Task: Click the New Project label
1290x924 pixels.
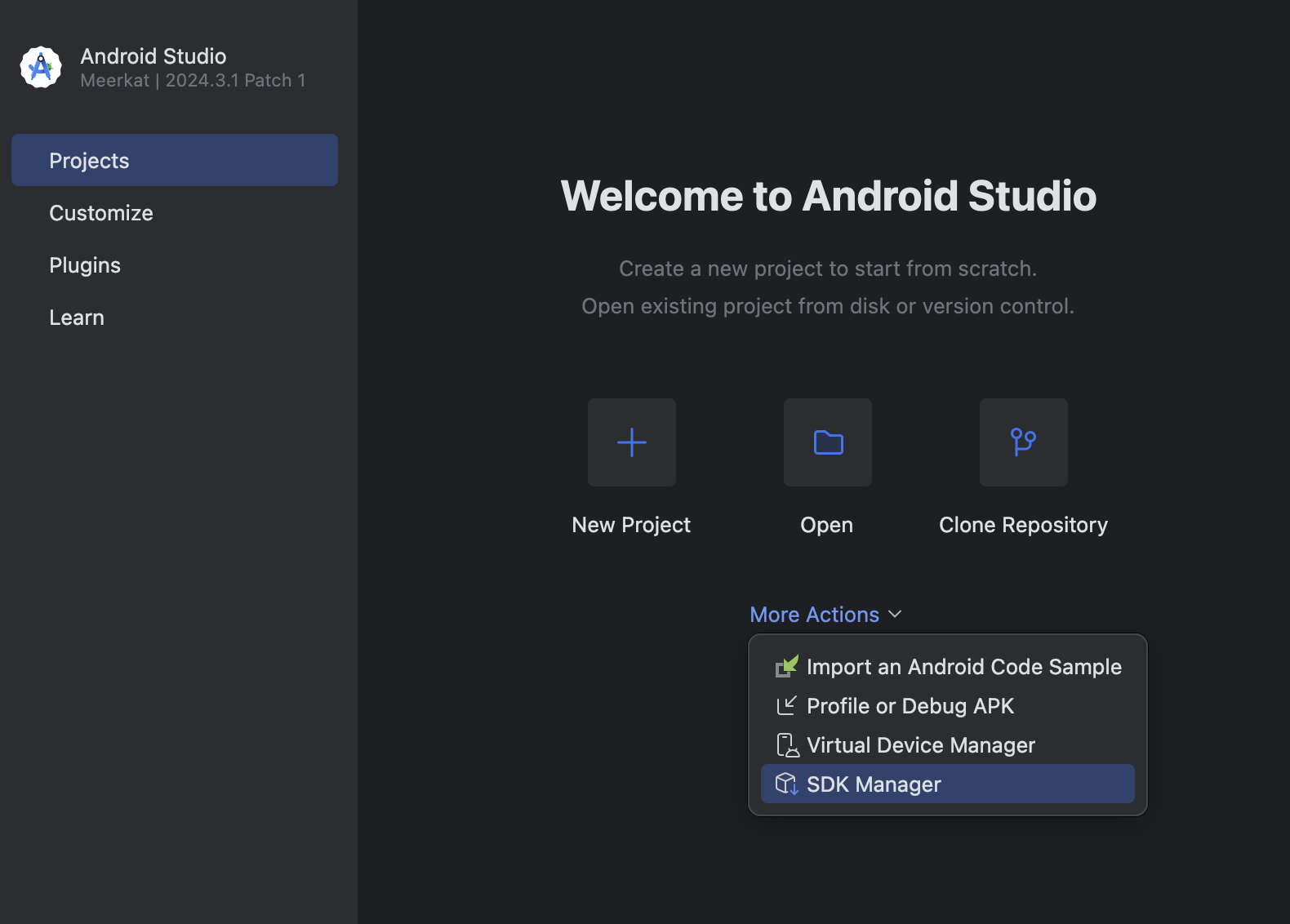Action: pos(631,525)
